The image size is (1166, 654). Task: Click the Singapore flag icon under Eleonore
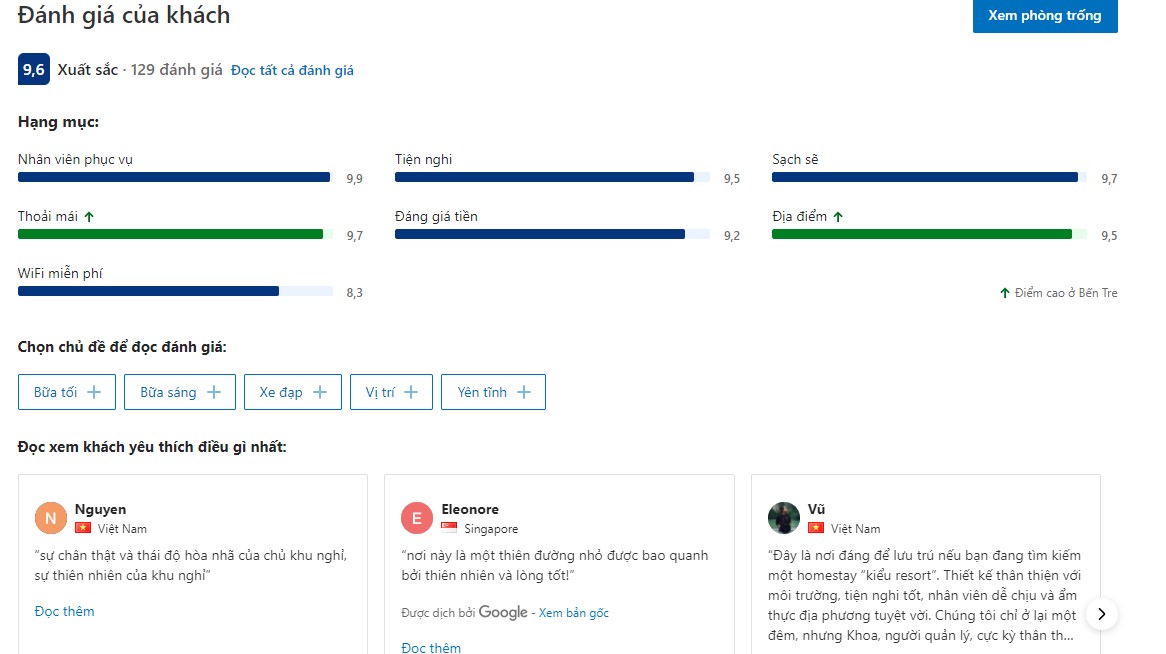click(x=449, y=528)
